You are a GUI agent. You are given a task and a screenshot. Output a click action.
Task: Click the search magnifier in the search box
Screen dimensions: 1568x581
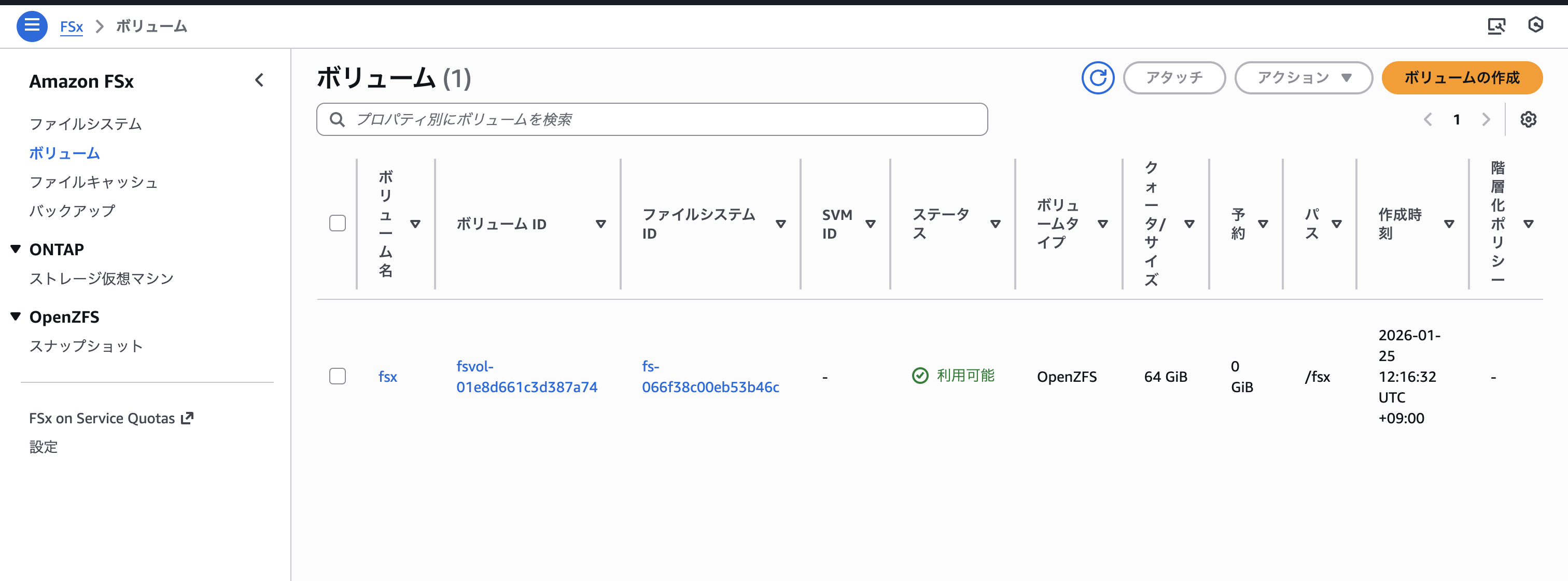coord(337,119)
